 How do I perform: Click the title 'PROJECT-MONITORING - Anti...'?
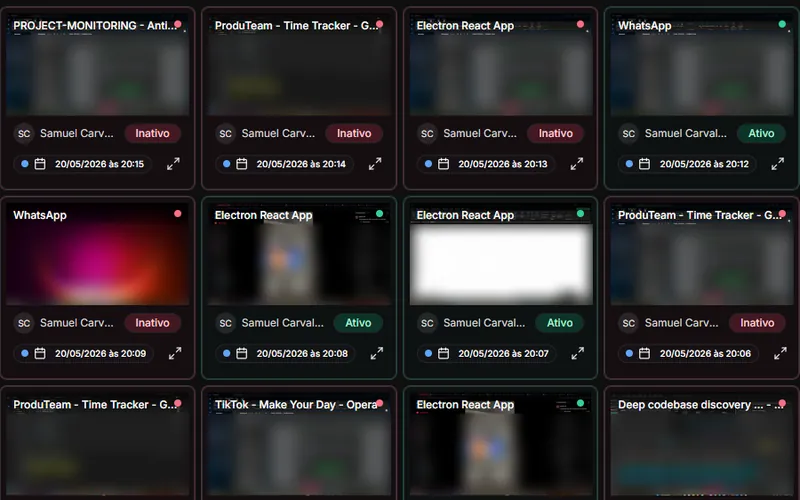(94, 26)
